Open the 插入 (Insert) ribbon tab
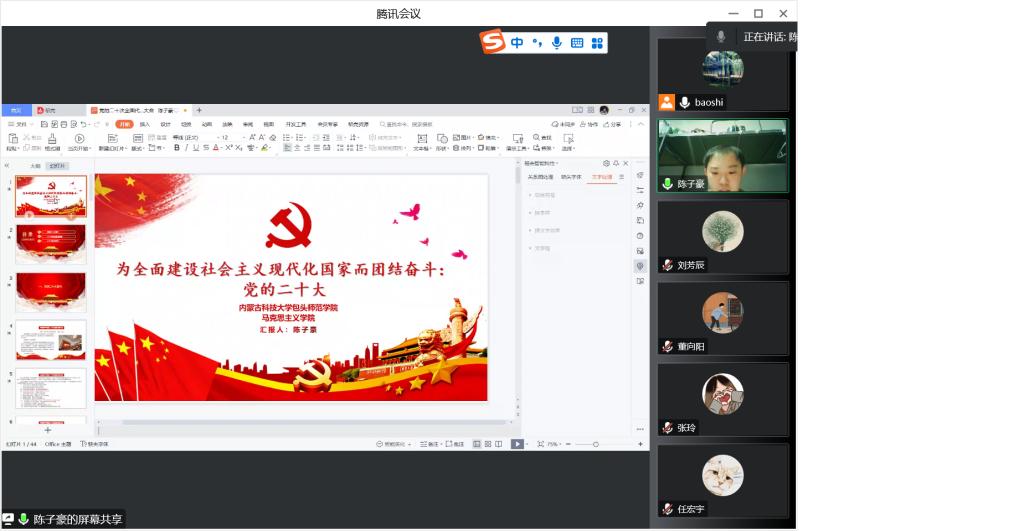The width and height of the screenshot is (1024, 531). [145, 124]
